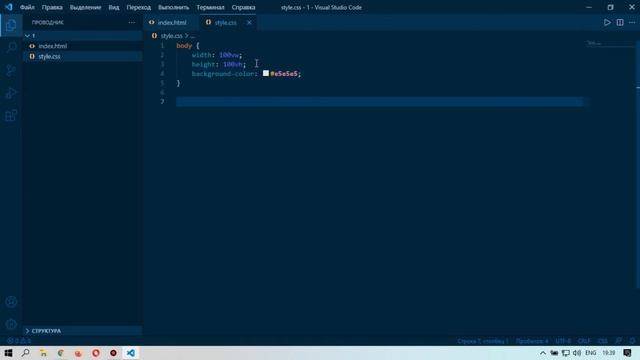
Task: Open the Переход menu
Action: pyautogui.click(x=138, y=7)
